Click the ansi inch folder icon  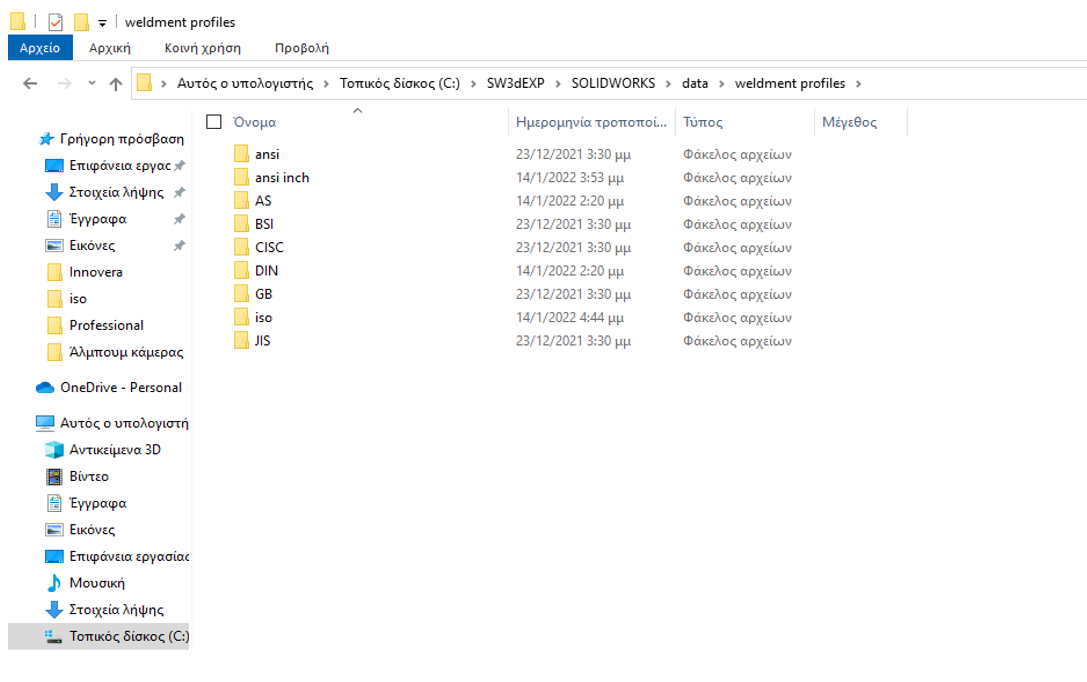point(240,178)
